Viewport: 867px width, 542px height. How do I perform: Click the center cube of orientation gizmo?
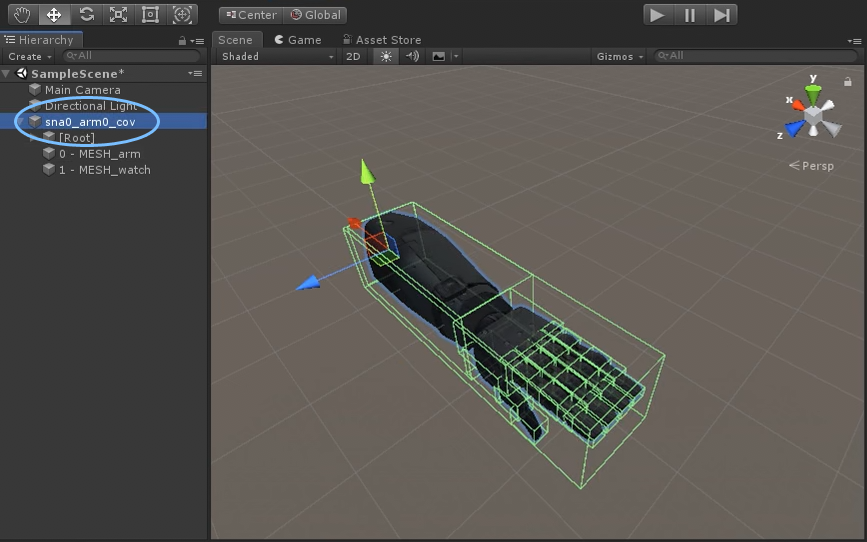click(813, 116)
